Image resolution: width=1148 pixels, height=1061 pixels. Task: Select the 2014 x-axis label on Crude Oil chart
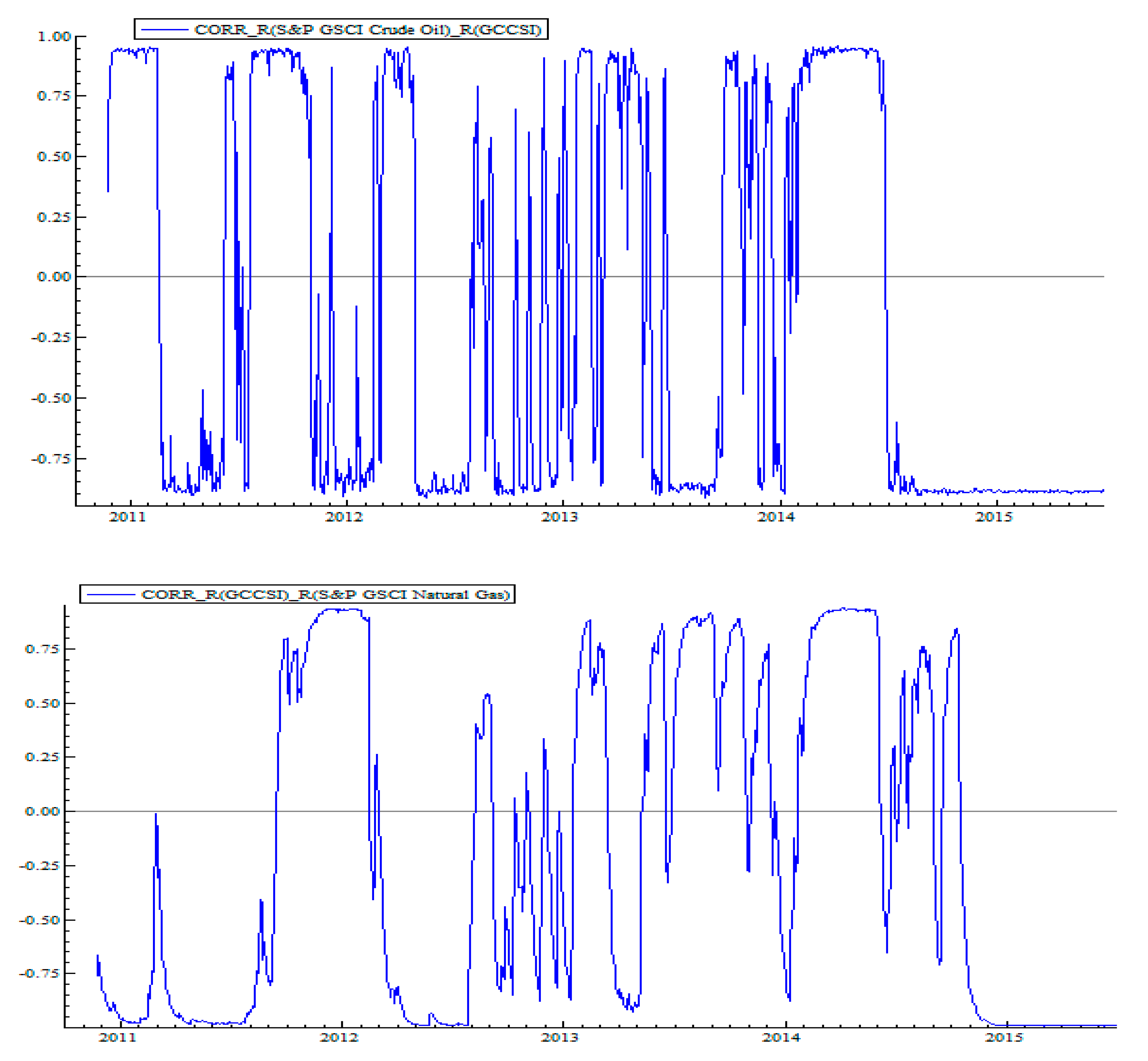click(776, 517)
